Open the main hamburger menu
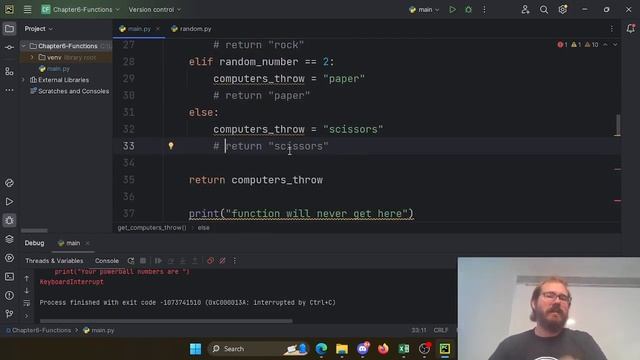The width and height of the screenshot is (640, 360). 27,9
